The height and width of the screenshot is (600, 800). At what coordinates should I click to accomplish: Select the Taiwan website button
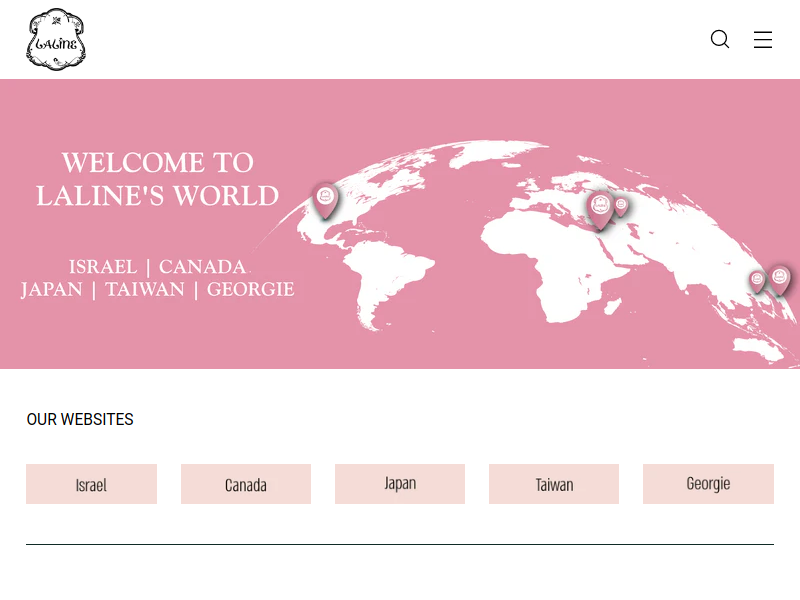554,484
